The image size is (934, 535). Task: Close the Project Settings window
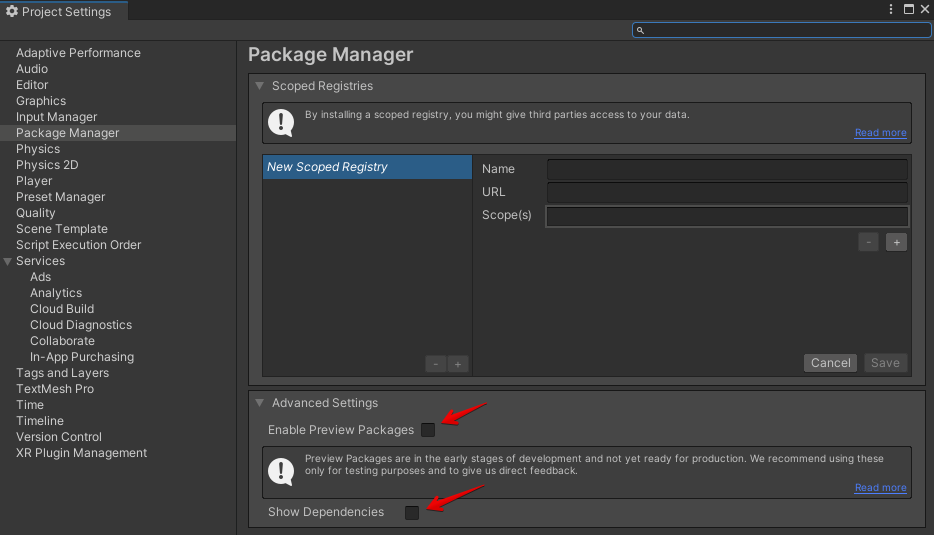[925, 9]
